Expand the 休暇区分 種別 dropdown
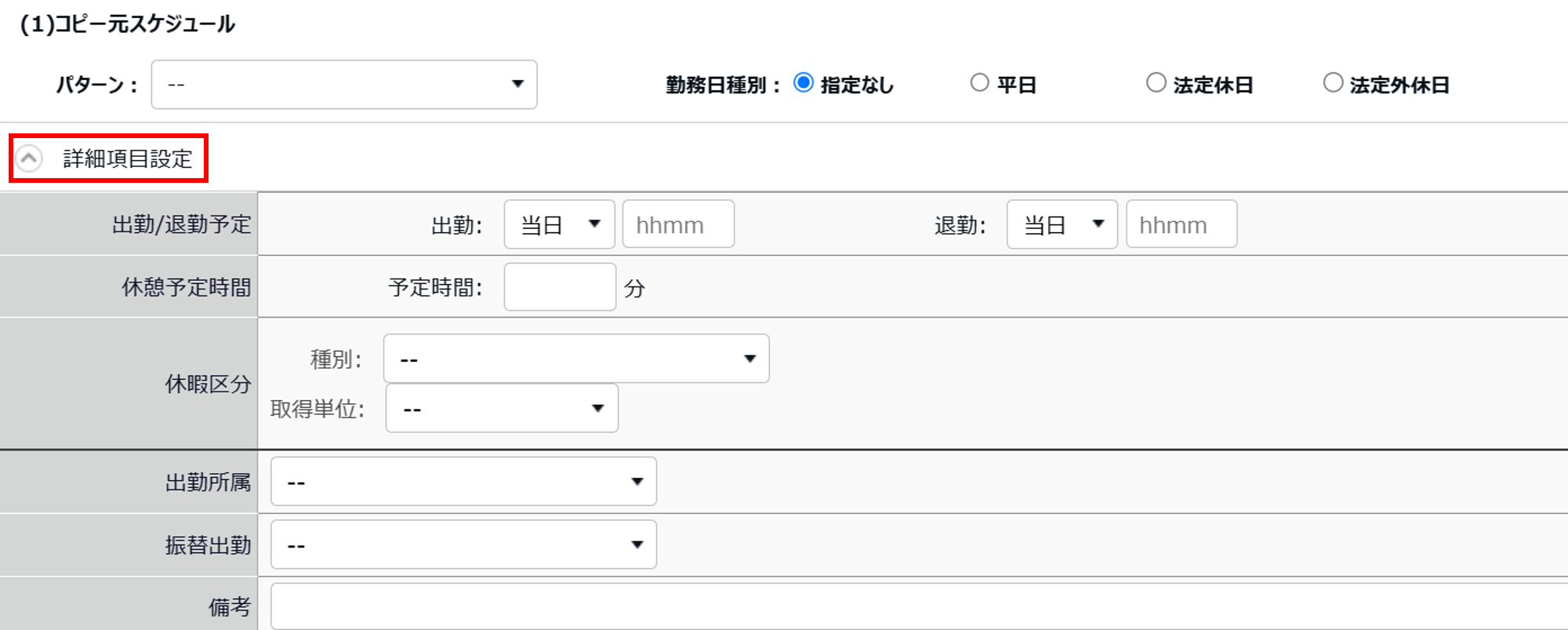The width and height of the screenshot is (1568, 630). pos(575,359)
